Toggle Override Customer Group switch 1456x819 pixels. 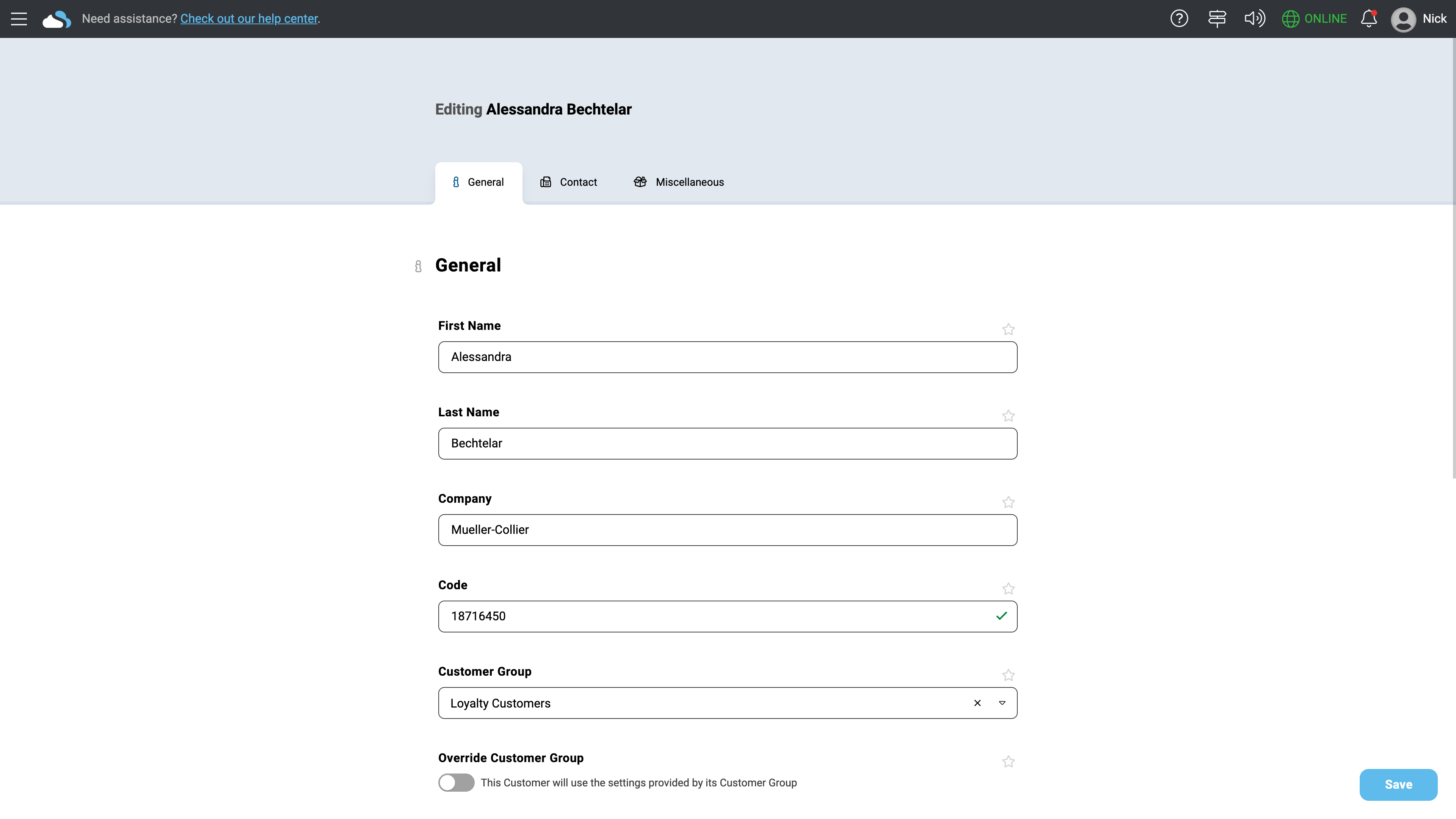tap(456, 782)
